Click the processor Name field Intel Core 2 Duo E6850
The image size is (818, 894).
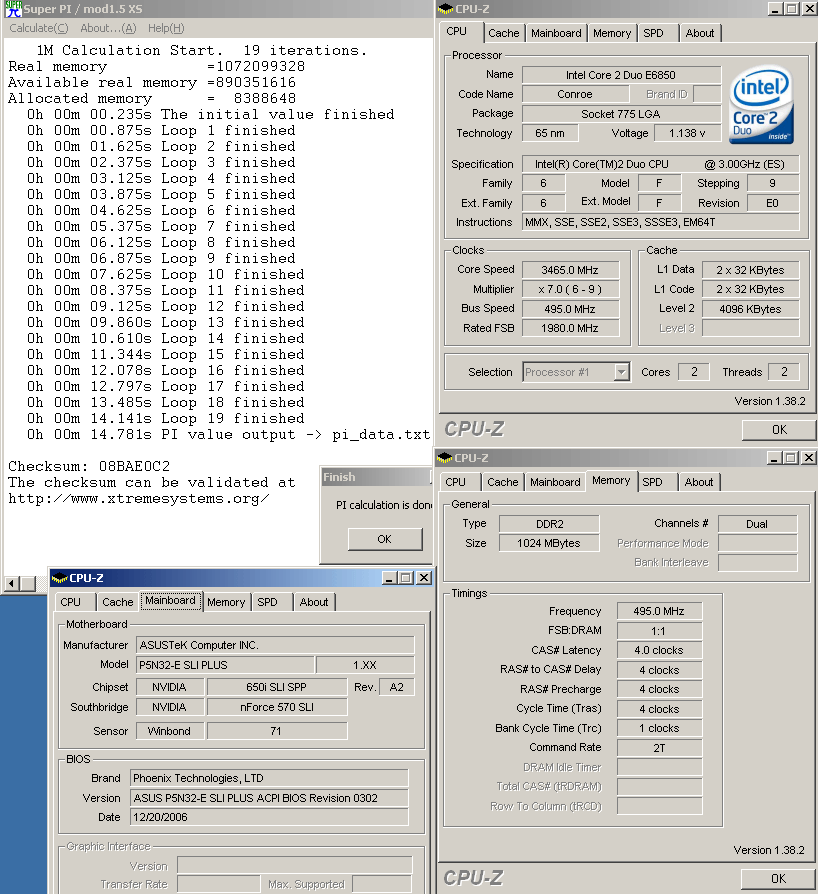(x=621, y=75)
